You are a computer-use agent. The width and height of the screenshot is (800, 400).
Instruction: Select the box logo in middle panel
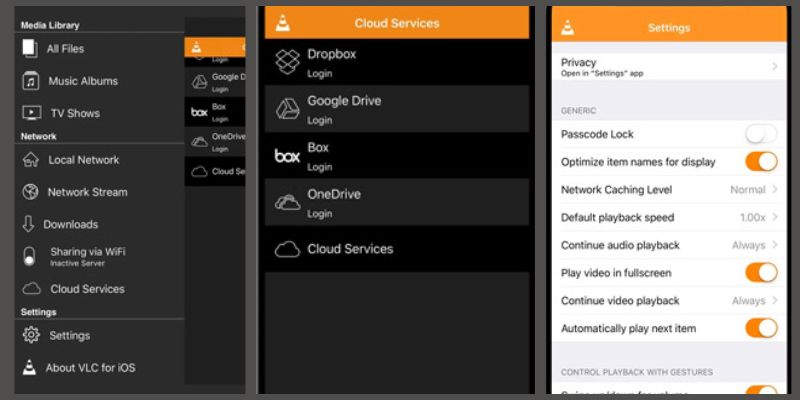[x=287, y=156]
